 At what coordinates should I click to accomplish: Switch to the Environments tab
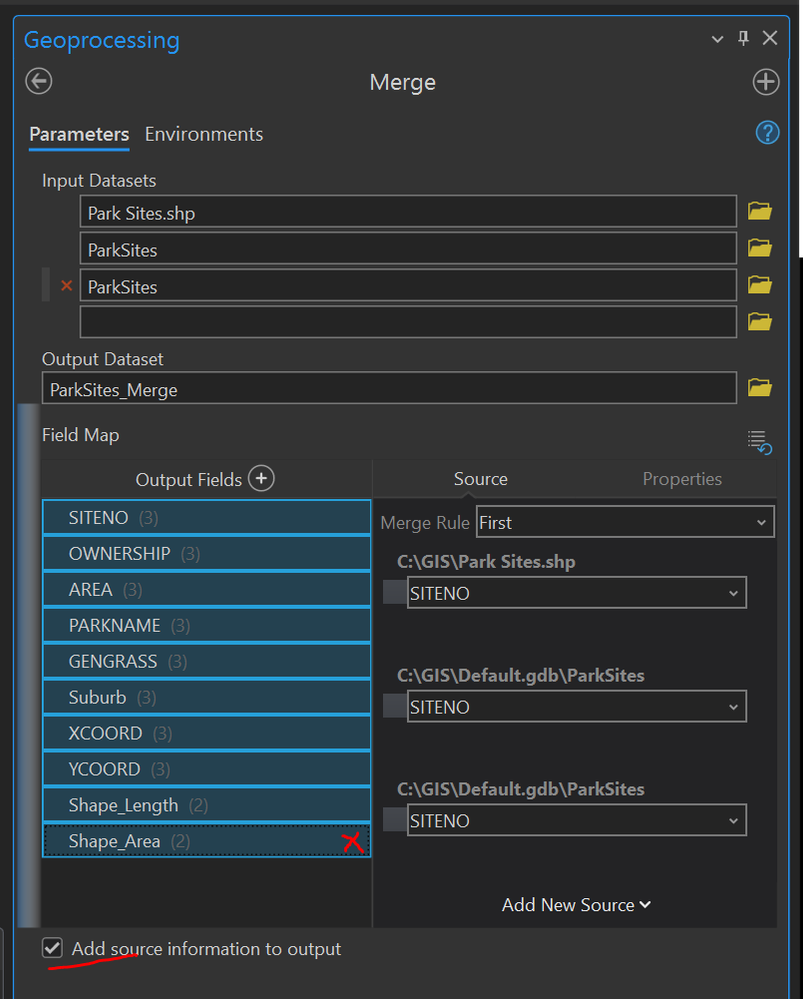[x=204, y=134]
